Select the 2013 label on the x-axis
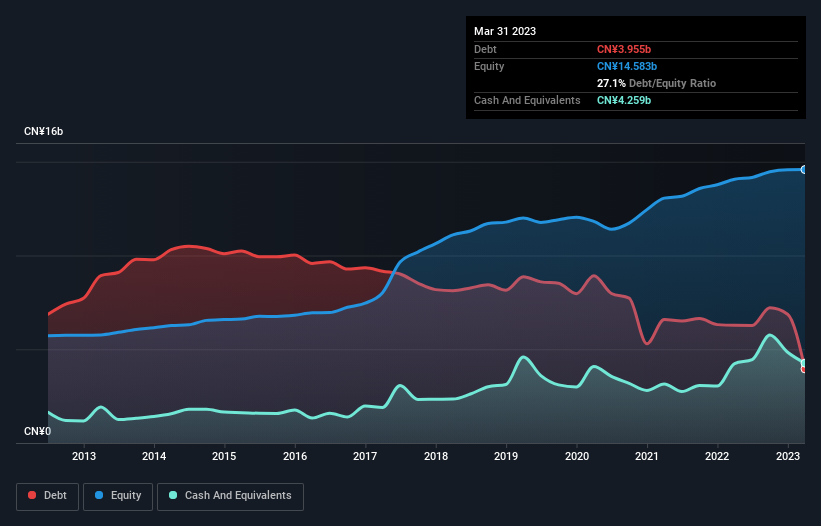 [84, 457]
